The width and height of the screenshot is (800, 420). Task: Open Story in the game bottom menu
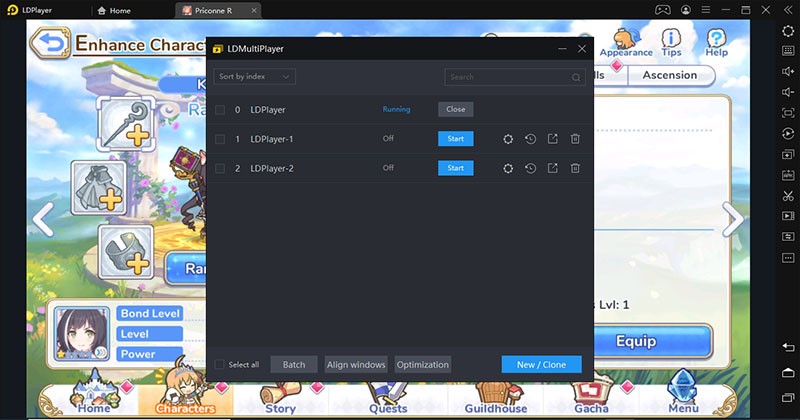point(280,397)
